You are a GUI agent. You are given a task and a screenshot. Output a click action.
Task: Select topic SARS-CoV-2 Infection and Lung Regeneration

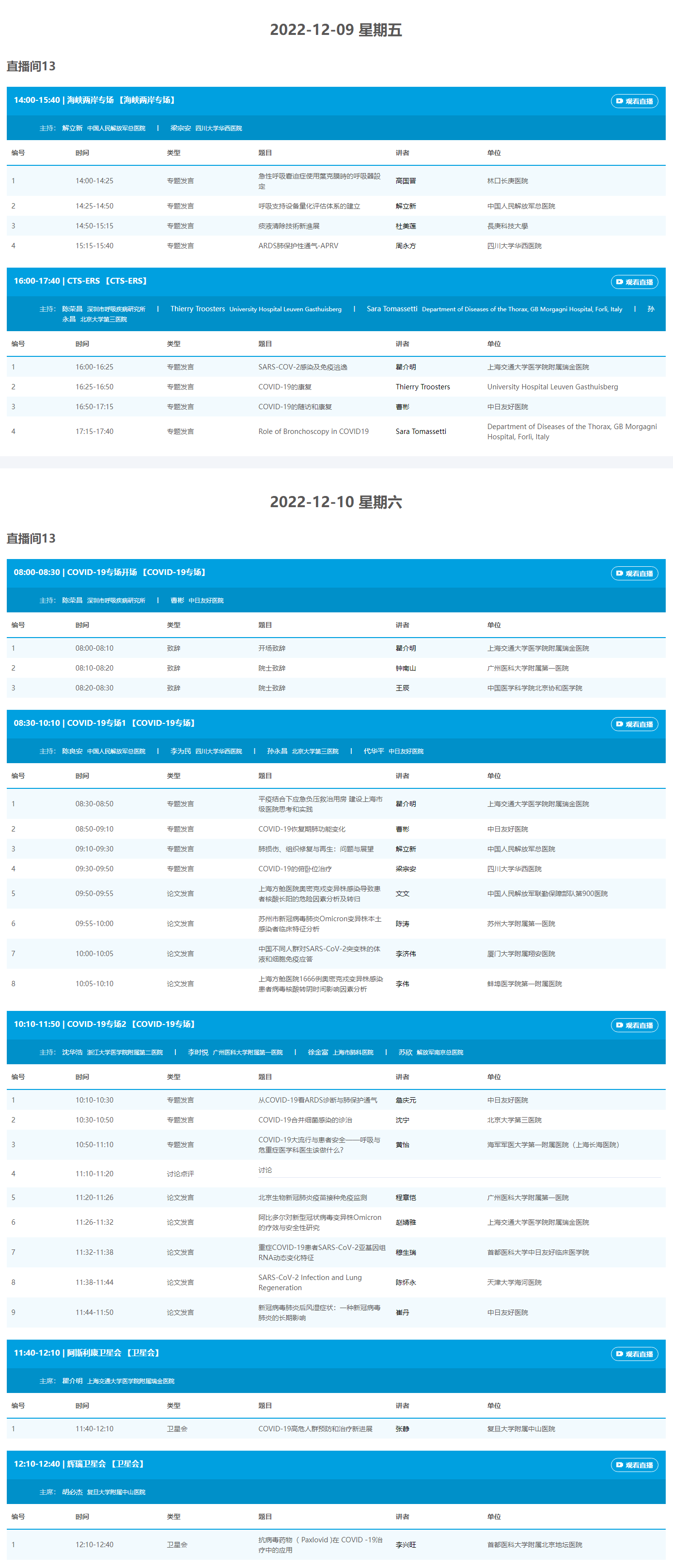(x=310, y=1283)
